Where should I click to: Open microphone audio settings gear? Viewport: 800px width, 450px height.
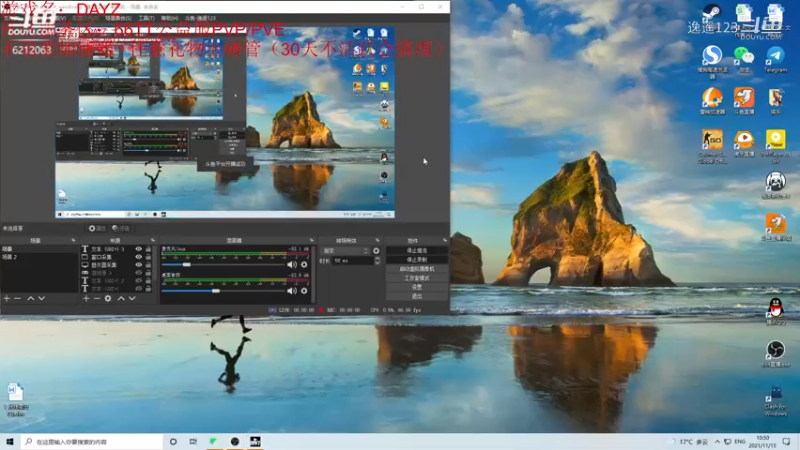pos(304,265)
